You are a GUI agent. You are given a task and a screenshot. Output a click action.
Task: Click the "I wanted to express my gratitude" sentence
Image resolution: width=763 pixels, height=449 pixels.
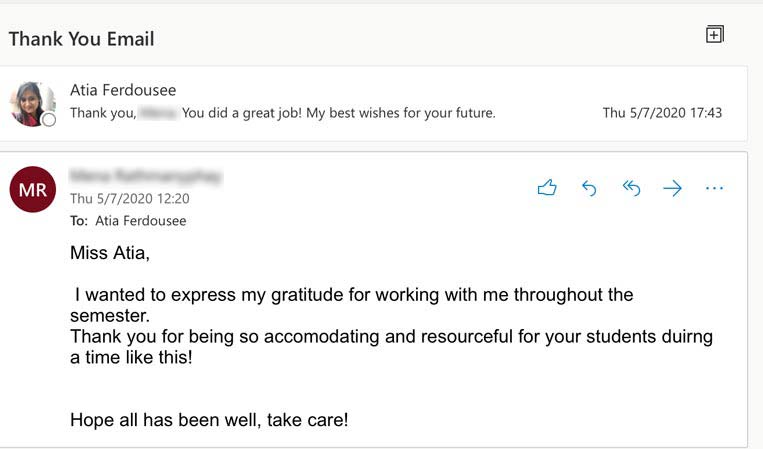(x=354, y=295)
